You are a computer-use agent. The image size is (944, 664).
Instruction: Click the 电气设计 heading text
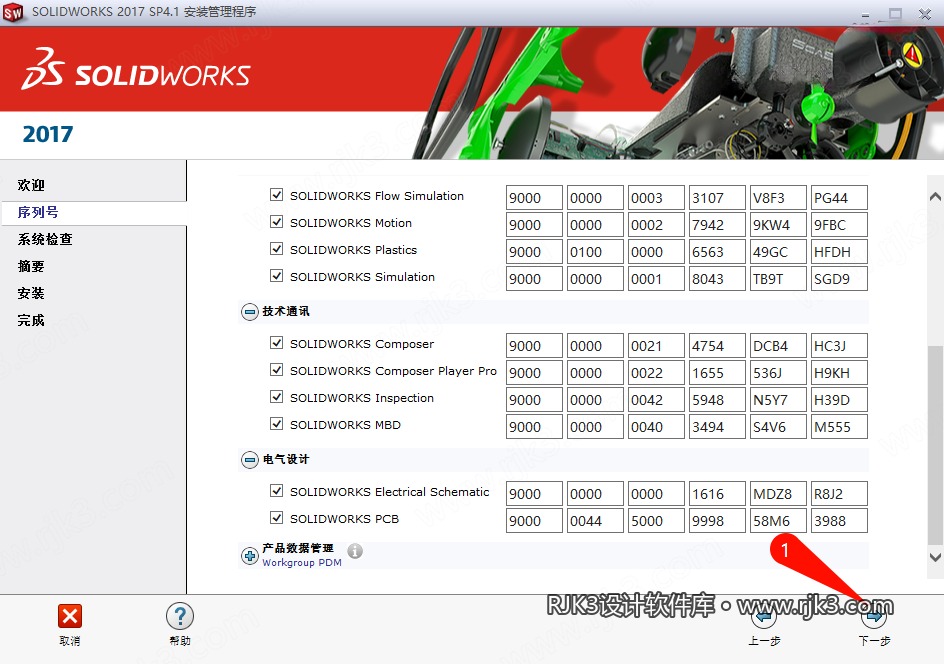pos(286,459)
